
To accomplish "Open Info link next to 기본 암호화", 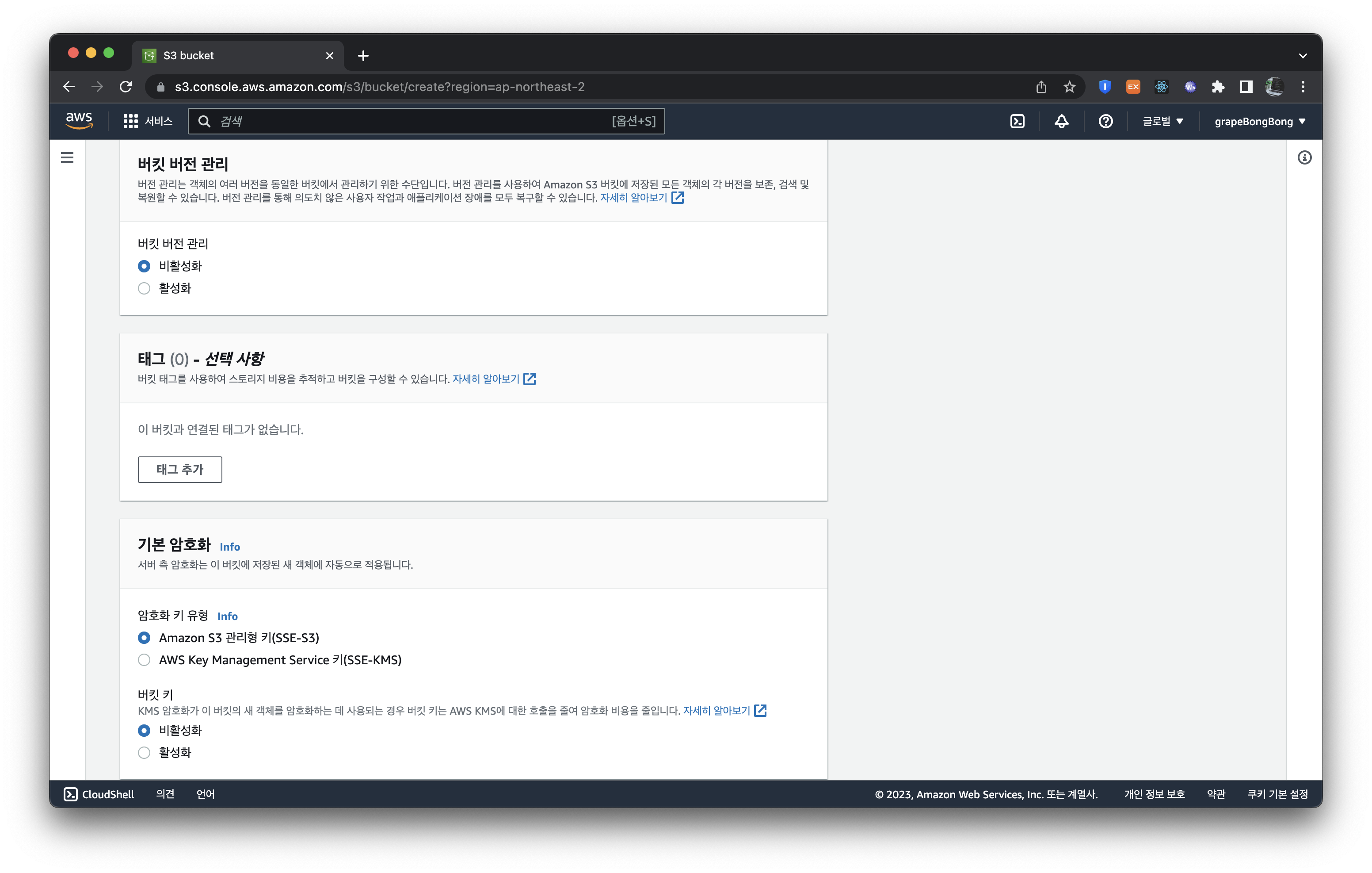I will pos(229,546).
